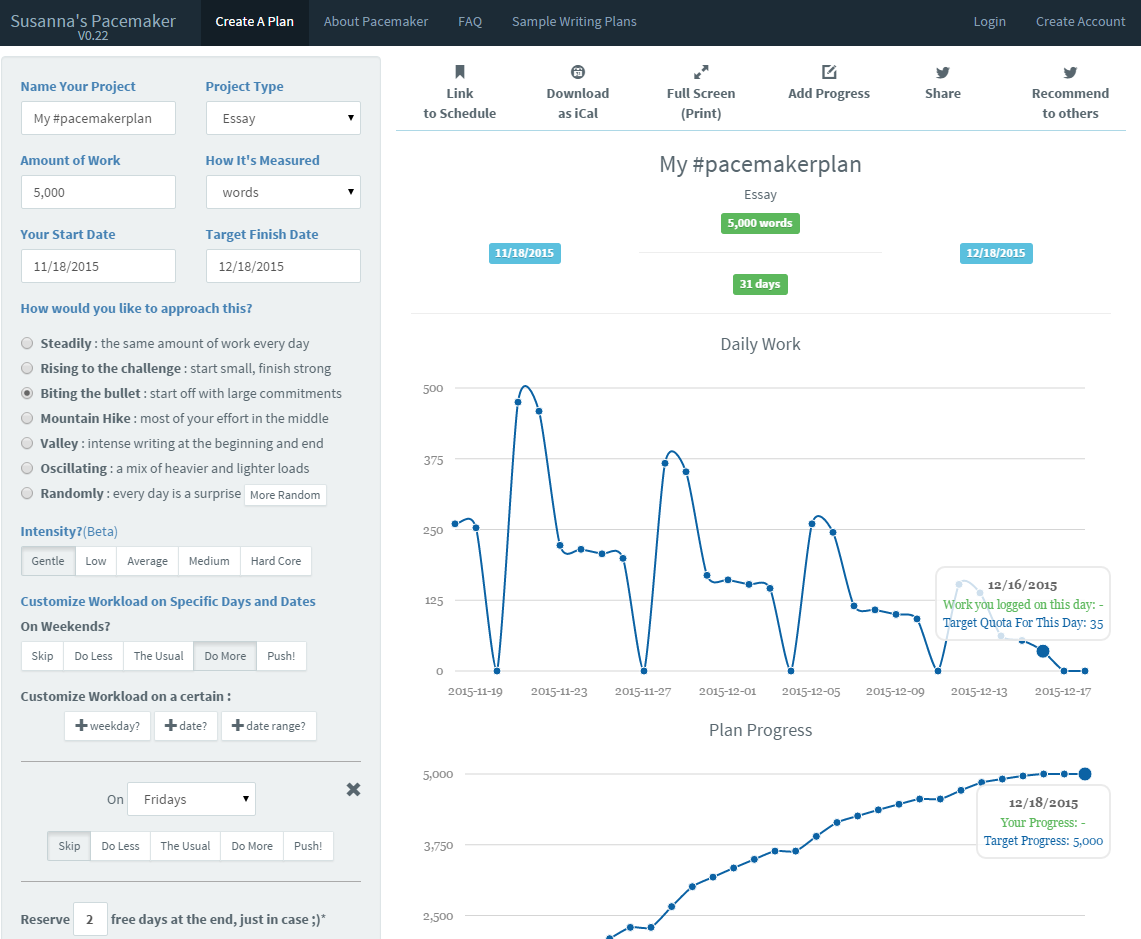Choose Do Less for Fridays
Viewport: 1141px width, 939px height.
pos(121,846)
